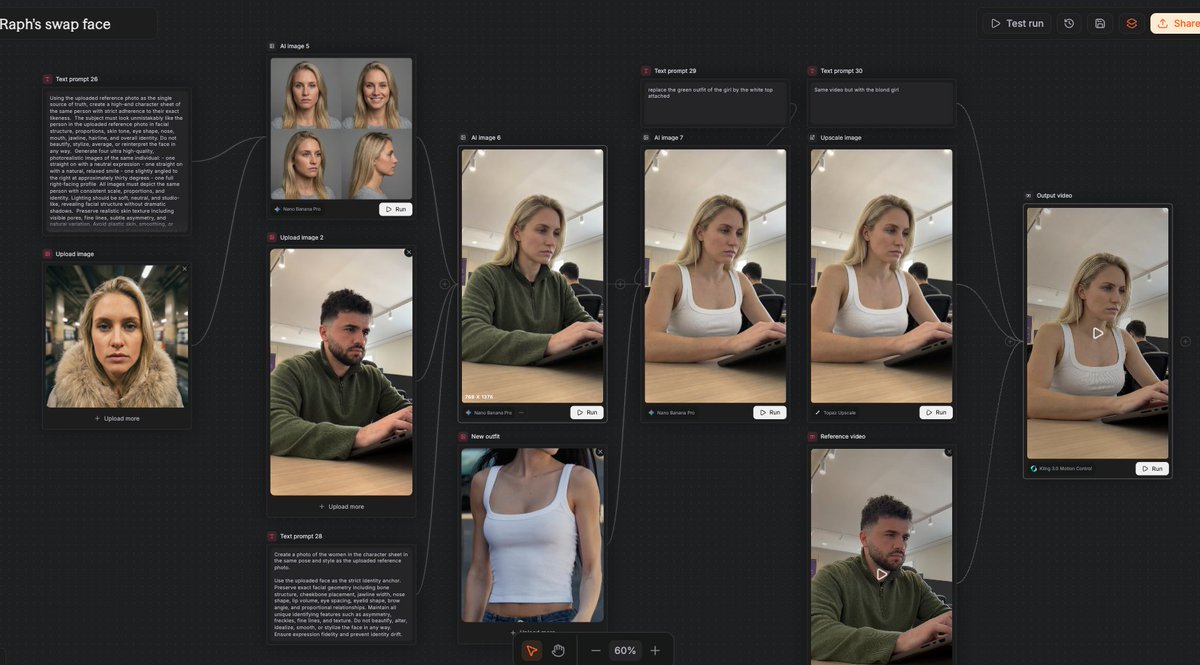The image size is (1200, 665).
Task: Click the Raph's swap face workflow title
Action: tap(55, 24)
